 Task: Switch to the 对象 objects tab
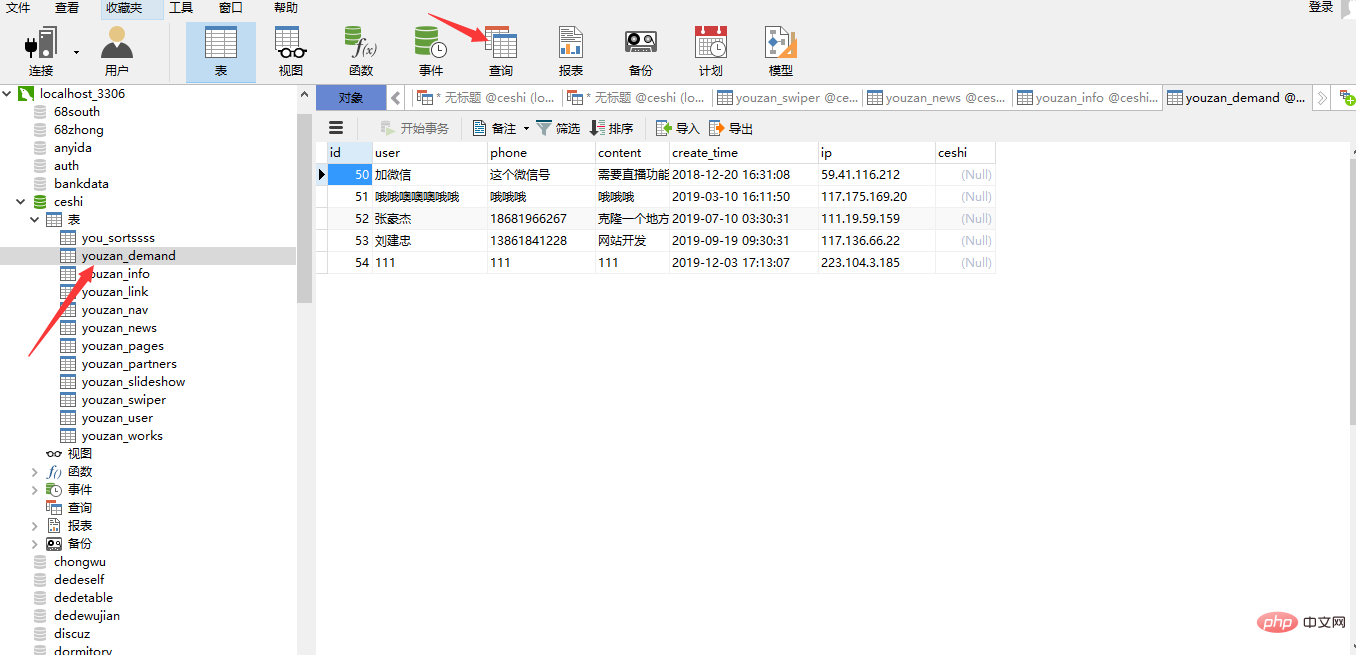point(351,98)
